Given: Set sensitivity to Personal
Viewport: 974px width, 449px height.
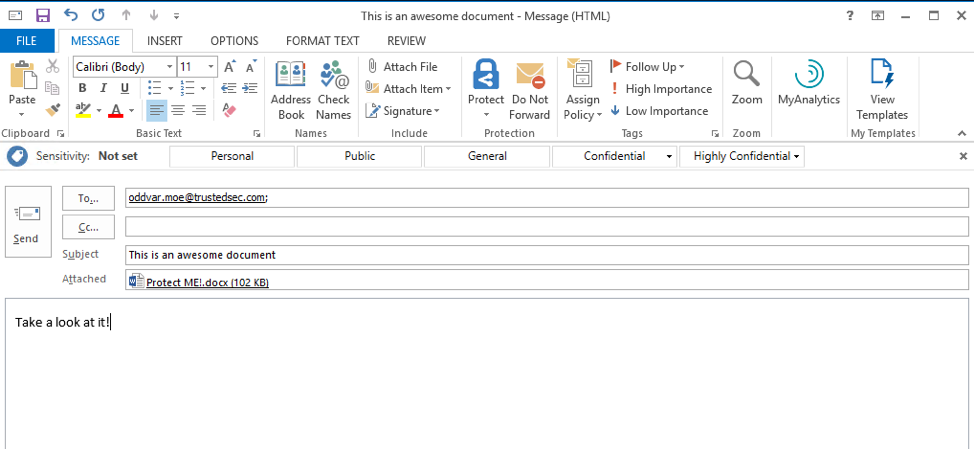Looking at the screenshot, I should point(232,156).
